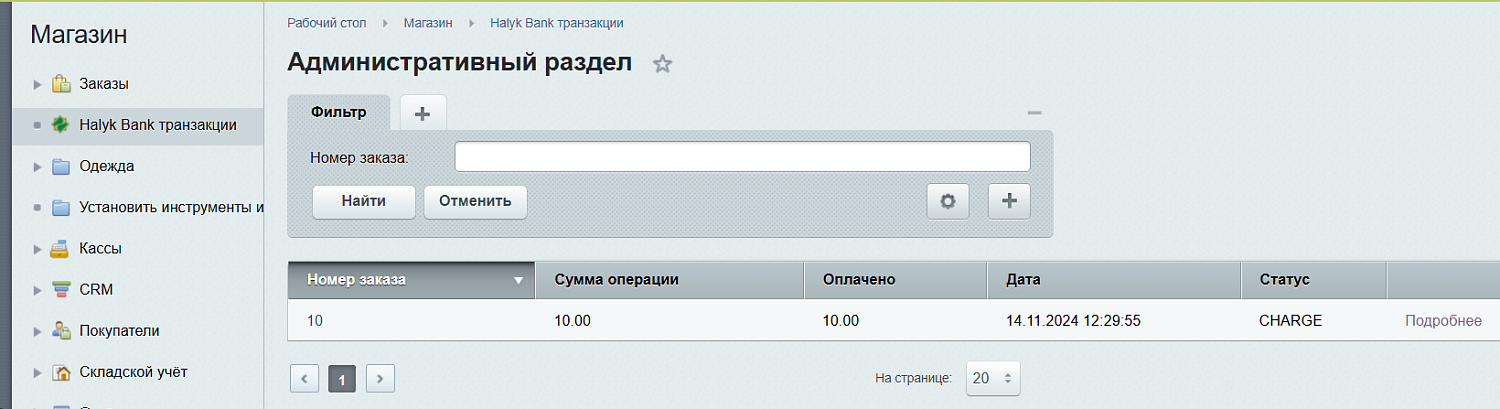The image size is (1500, 409).
Task: Click the Halyk Bank транзакции sidebar icon
Action: point(62,125)
